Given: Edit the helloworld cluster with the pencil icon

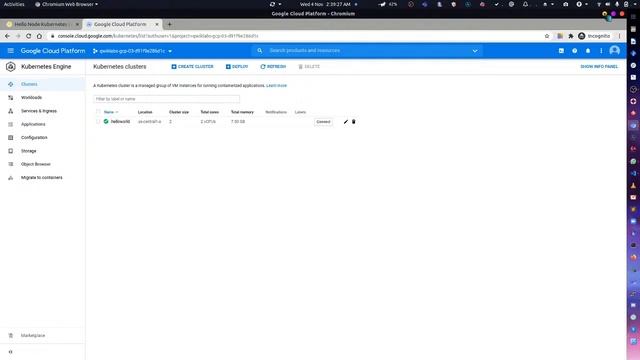Looking at the screenshot, I should pyautogui.click(x=346, y=122).
